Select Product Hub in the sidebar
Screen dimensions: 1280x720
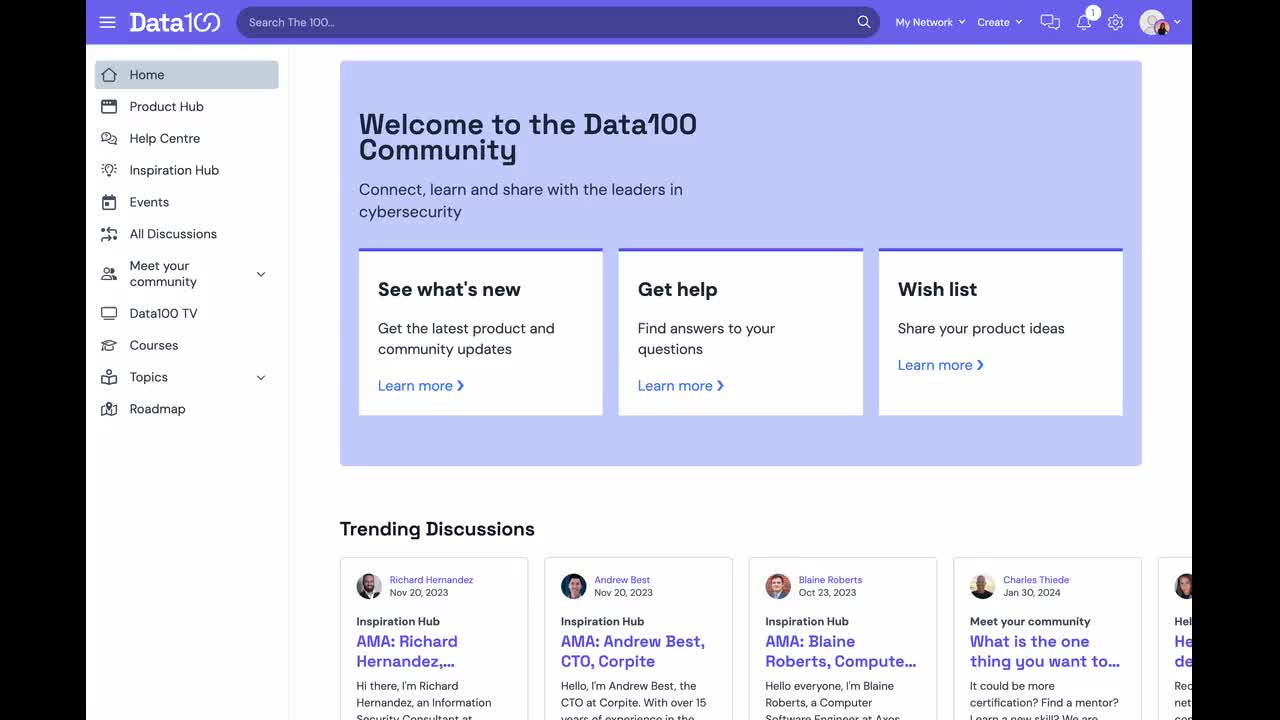point(166,106)
